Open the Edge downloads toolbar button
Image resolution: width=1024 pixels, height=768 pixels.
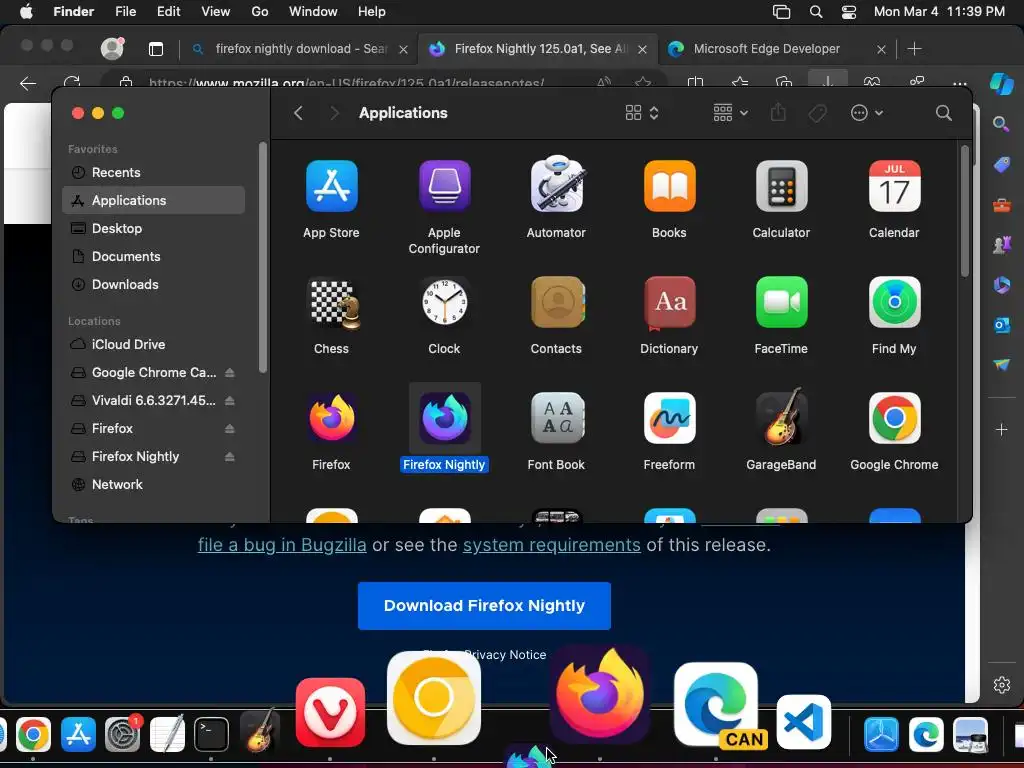pos(827,82)
